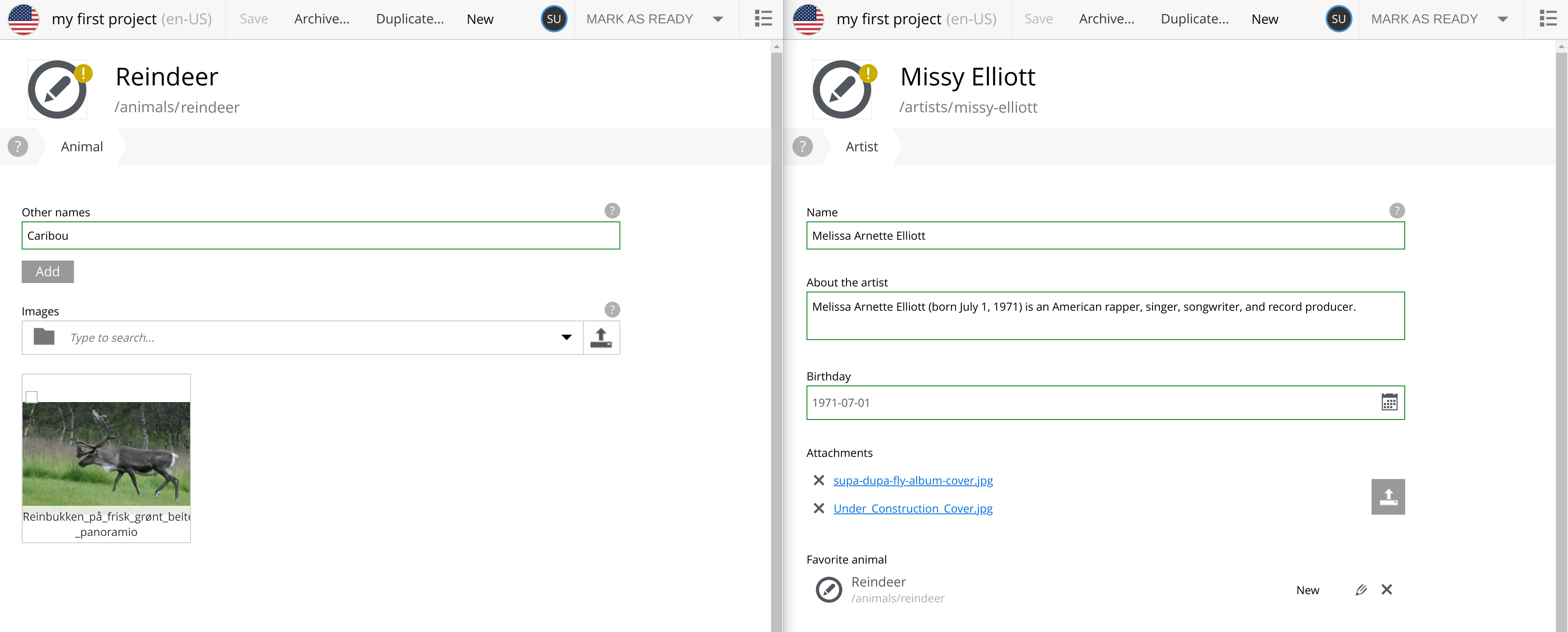Remove Under_Construction_Cover.jpg attachment
Image resolution: width=1568 pixels, height=632 pixels.
(x=819, y=508)
